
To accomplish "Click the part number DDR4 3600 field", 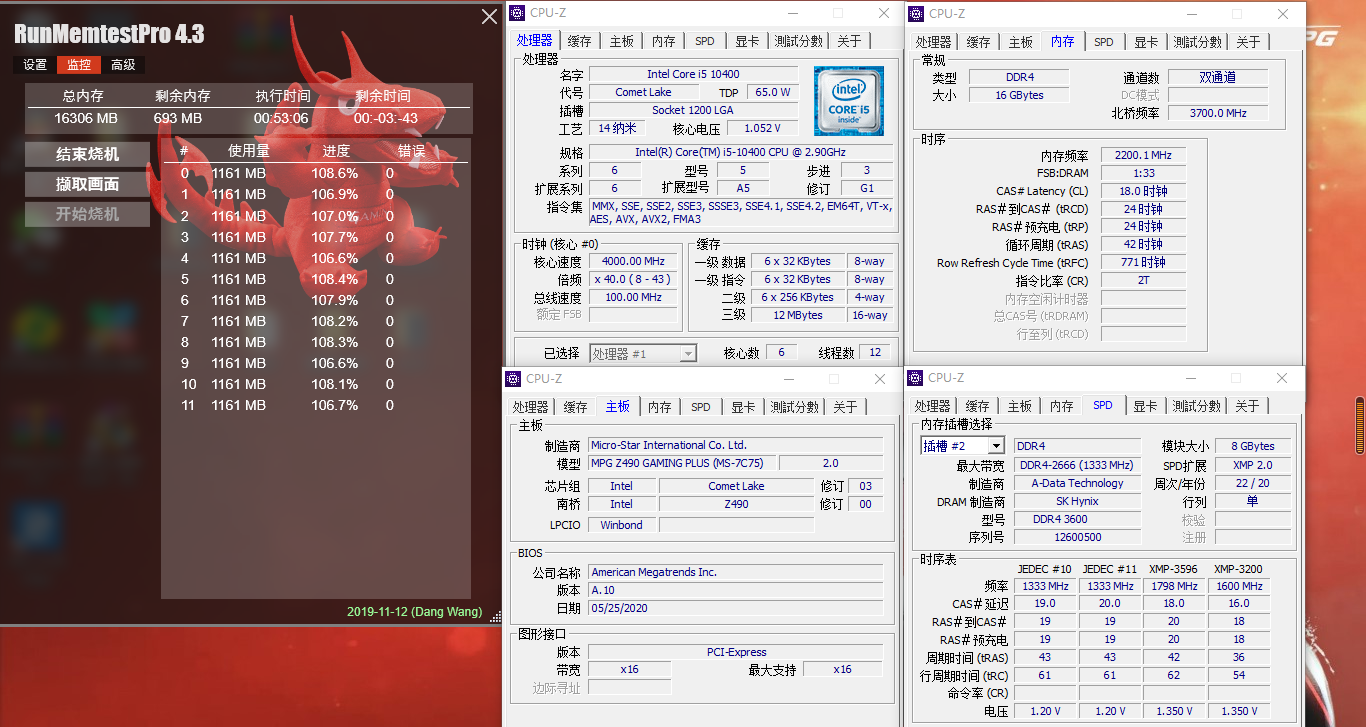I will [1077, 519].
